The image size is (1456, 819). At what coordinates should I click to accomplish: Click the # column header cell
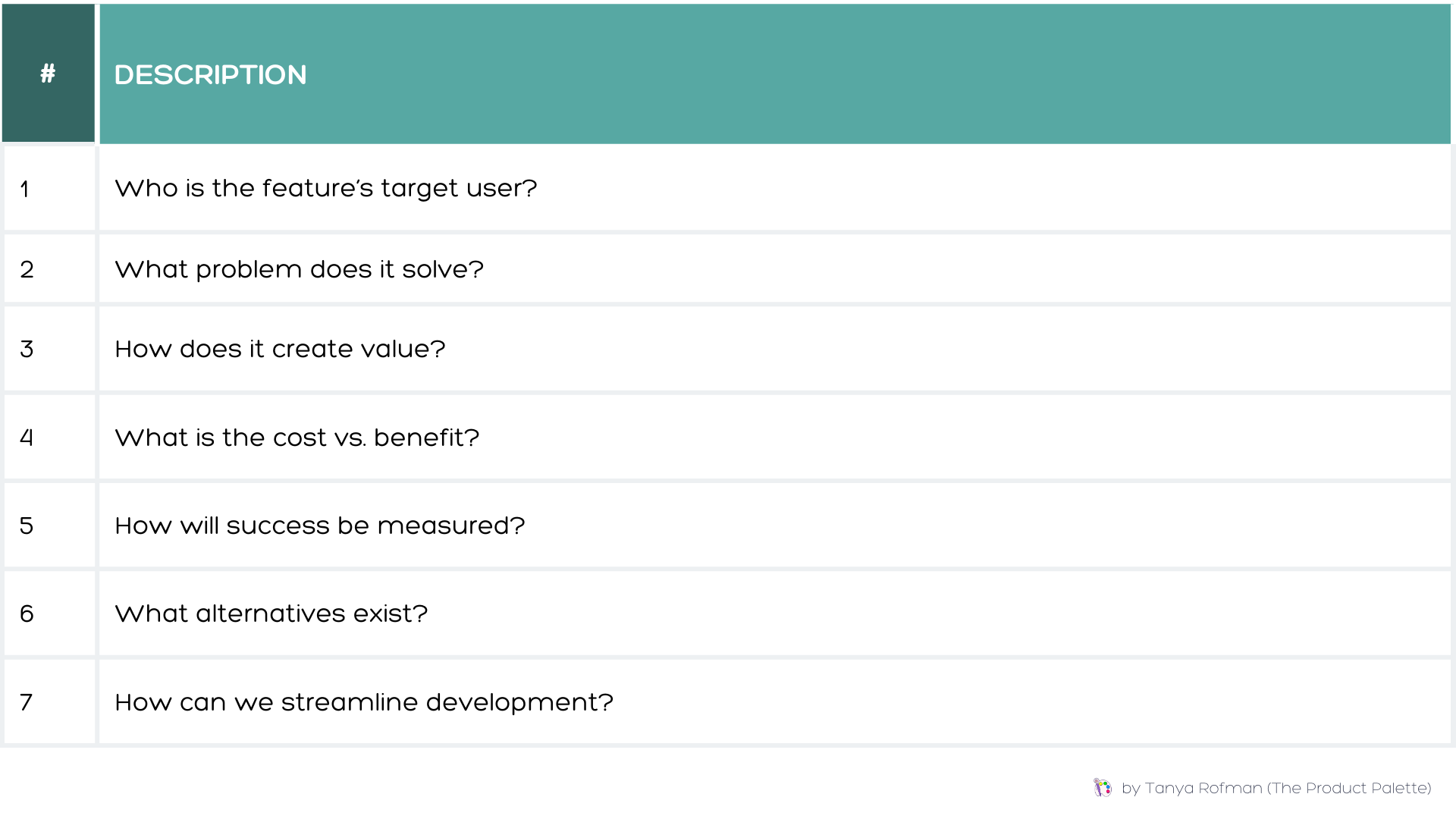[x=48, y=74]
